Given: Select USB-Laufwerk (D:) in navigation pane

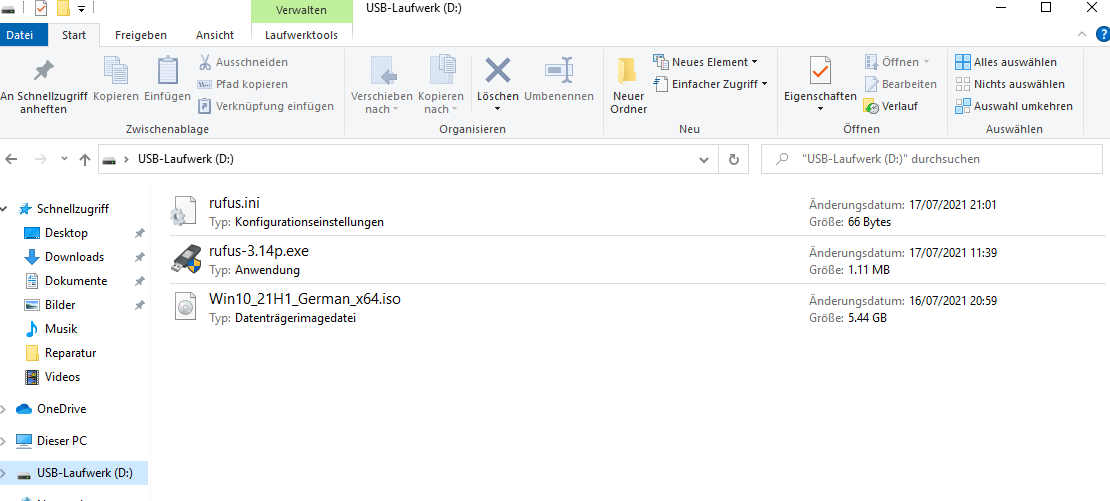Looking at the screenshot, I should [74, 473].
